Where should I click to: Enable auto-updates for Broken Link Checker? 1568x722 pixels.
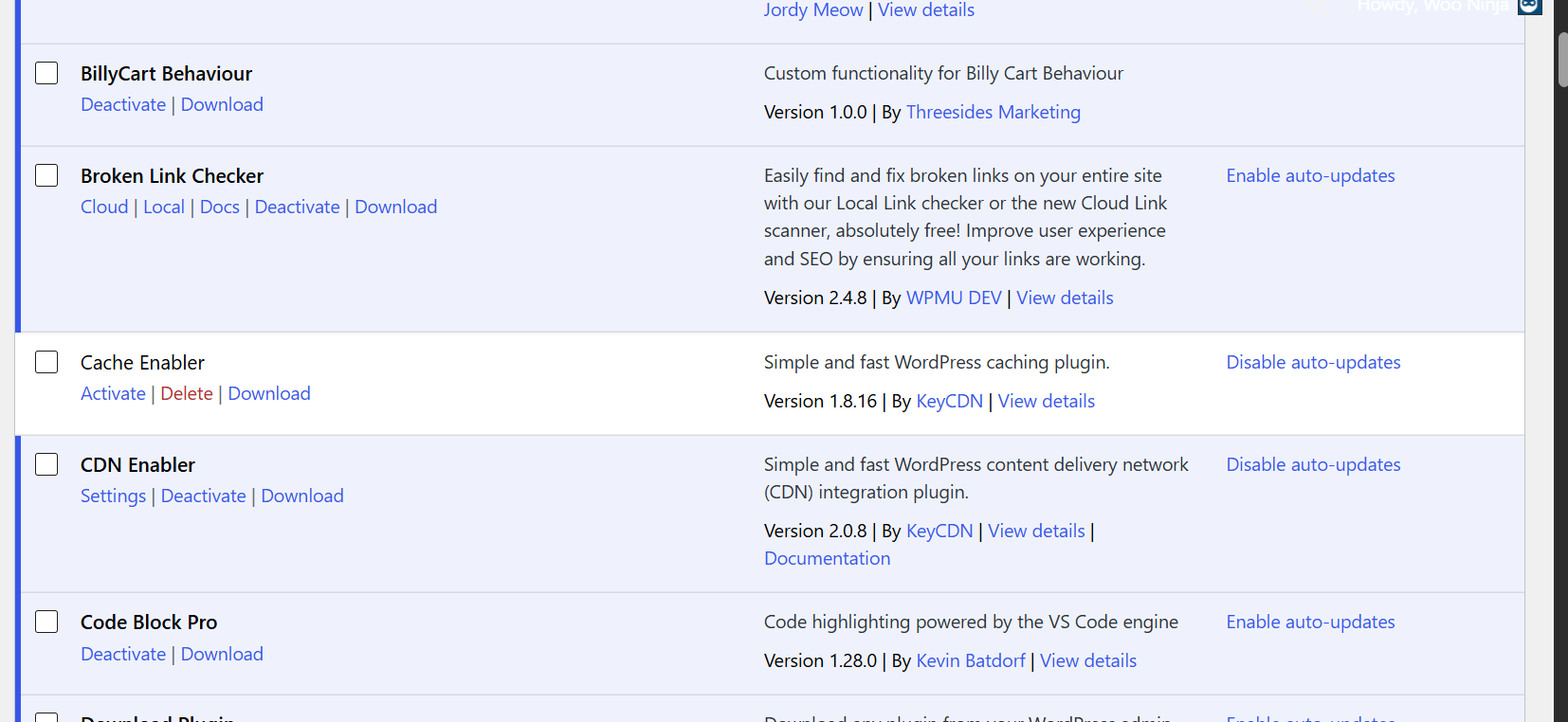coord(1310,175)
